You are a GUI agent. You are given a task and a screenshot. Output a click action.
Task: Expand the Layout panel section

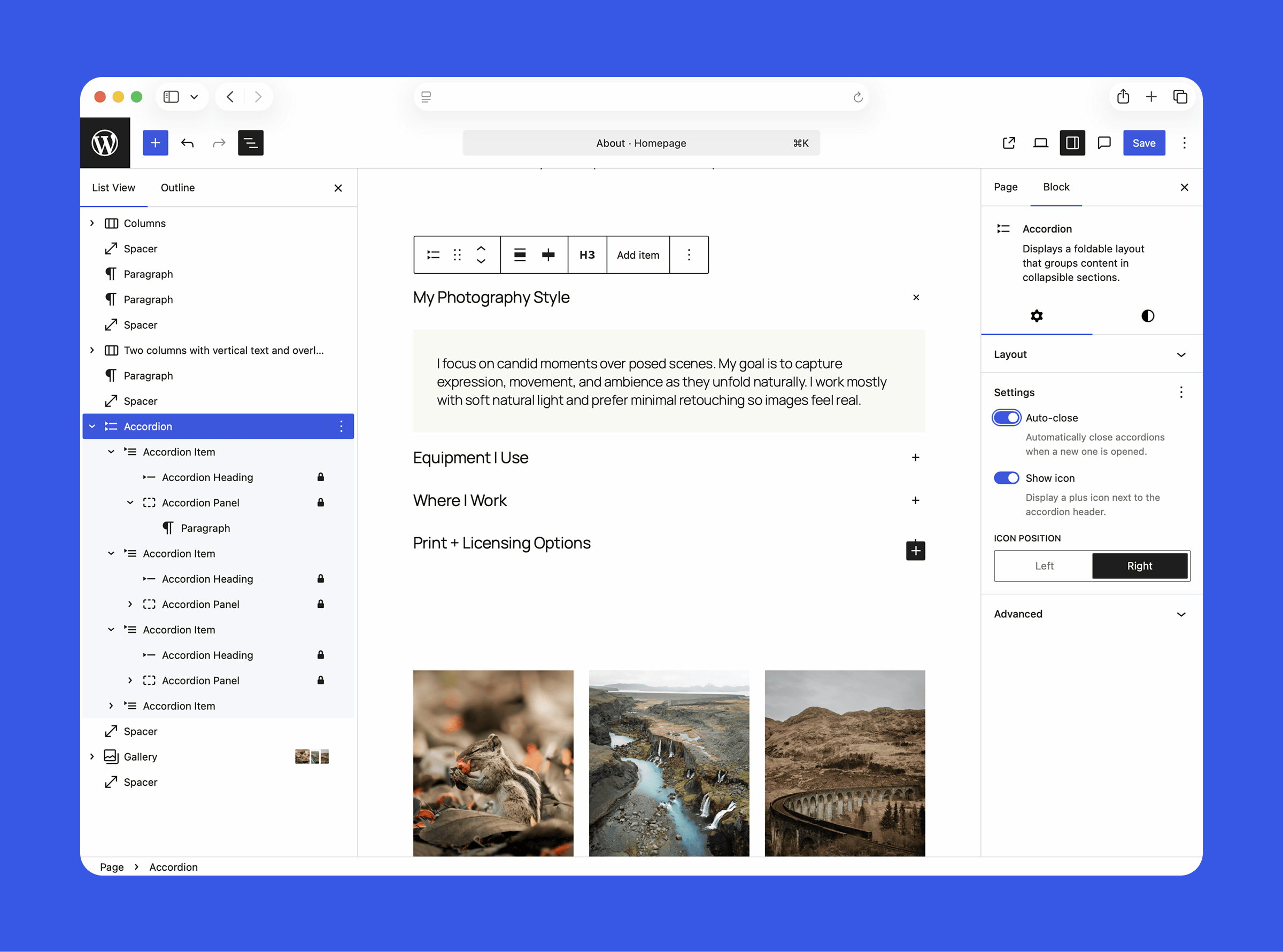point(1091,354)
